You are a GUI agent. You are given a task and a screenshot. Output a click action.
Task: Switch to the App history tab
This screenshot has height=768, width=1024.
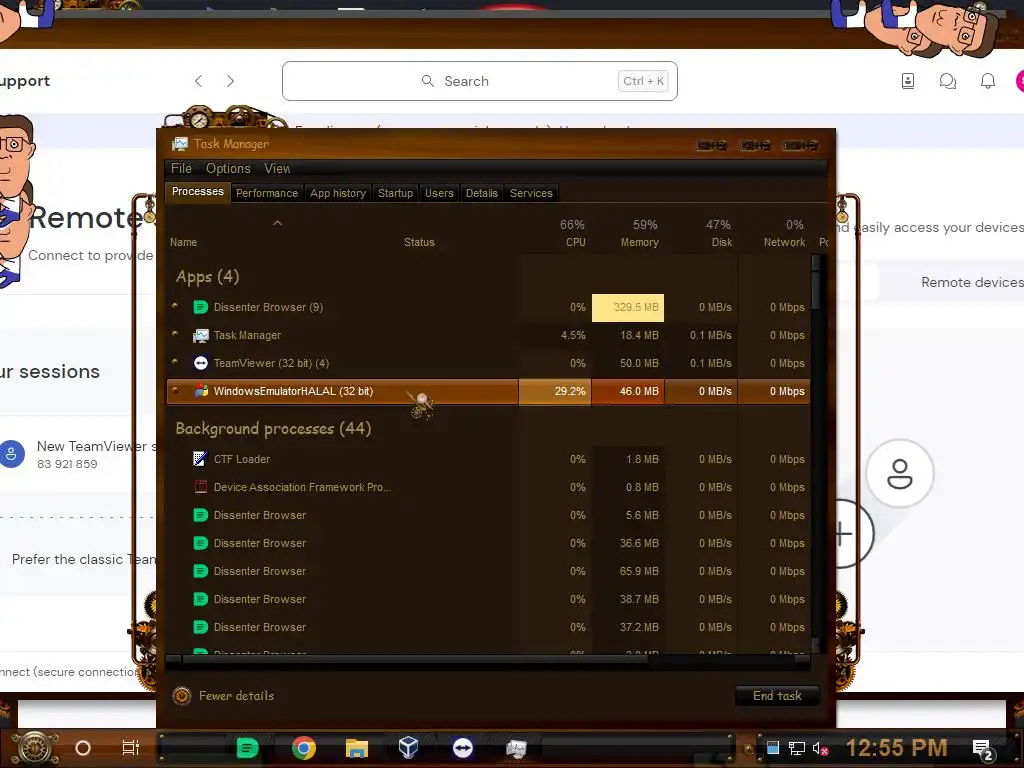pyautogui.click(x=338, y=193)
